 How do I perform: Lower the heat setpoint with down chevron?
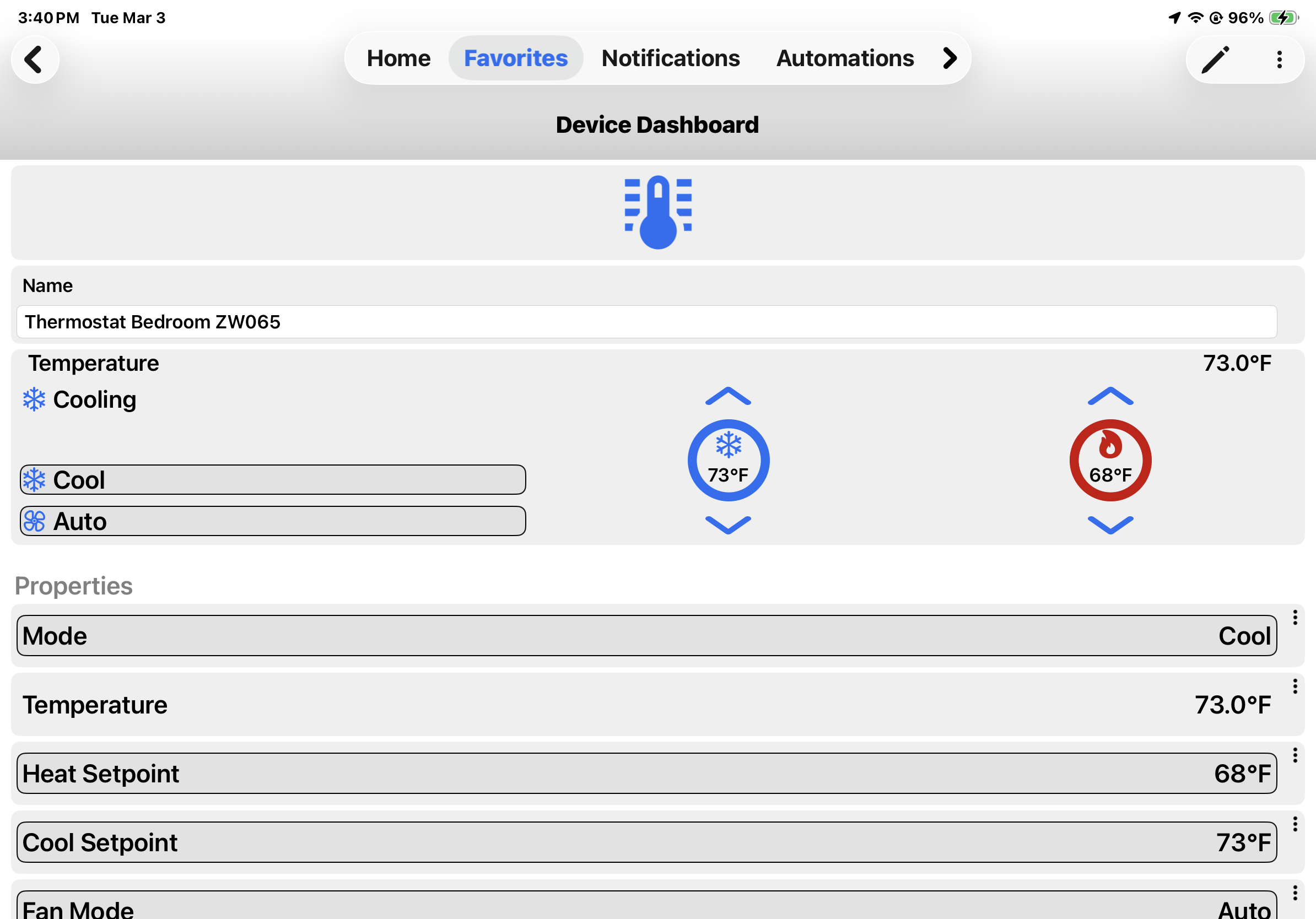(x=1110, y=525)
